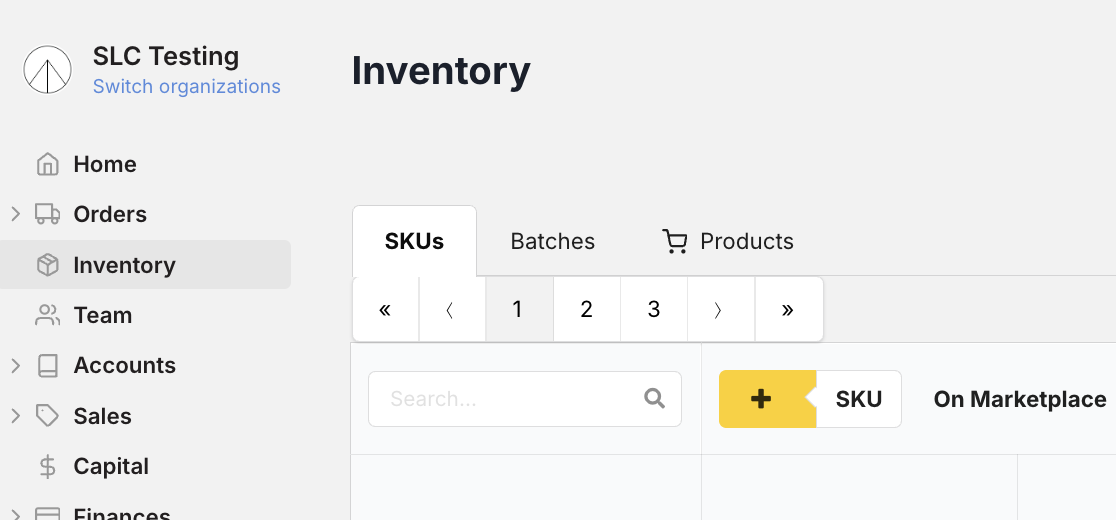
Task: Go to page 2 of results
Action: tap(586, 310)
